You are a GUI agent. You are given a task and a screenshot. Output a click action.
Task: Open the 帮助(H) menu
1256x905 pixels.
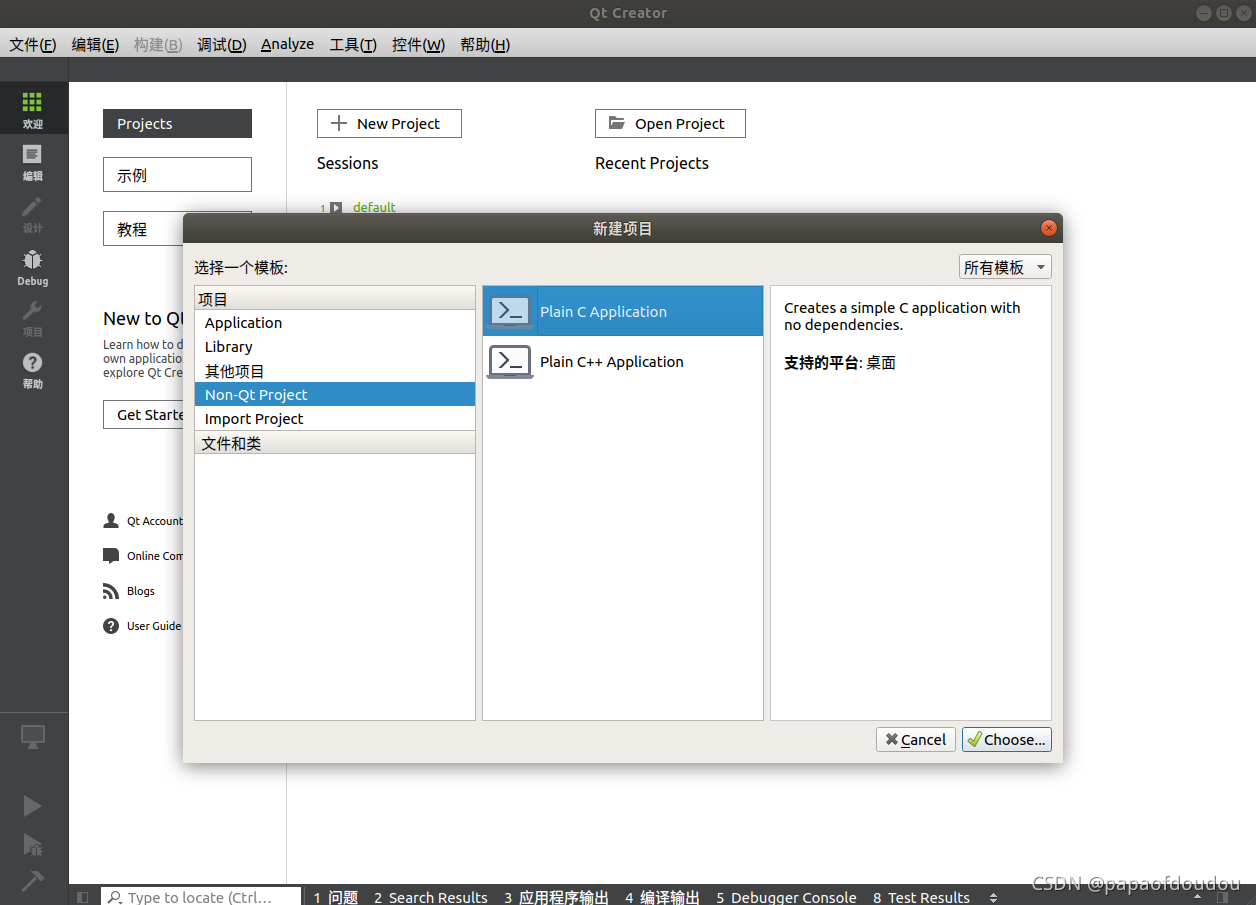[x=485, y=45]
